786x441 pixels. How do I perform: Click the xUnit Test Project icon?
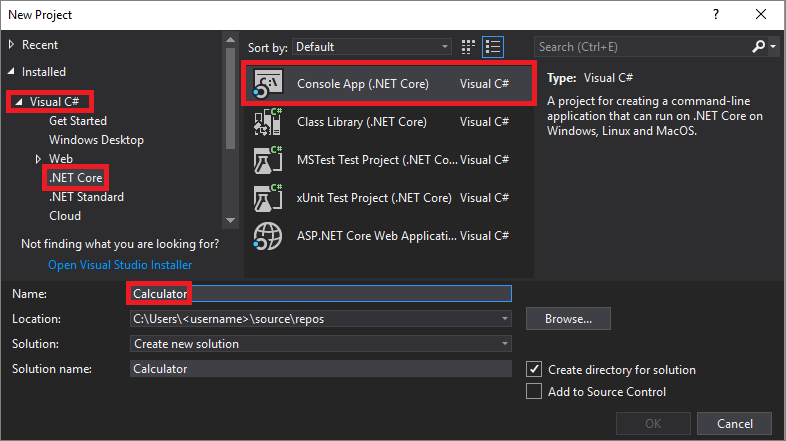[268, 198]
